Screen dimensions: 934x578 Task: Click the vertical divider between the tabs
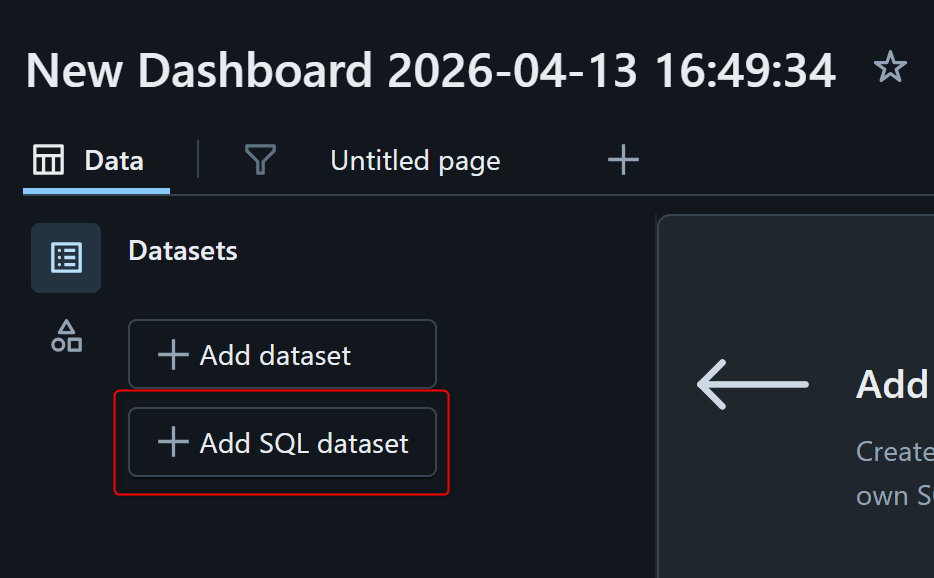tap(198, 160)
